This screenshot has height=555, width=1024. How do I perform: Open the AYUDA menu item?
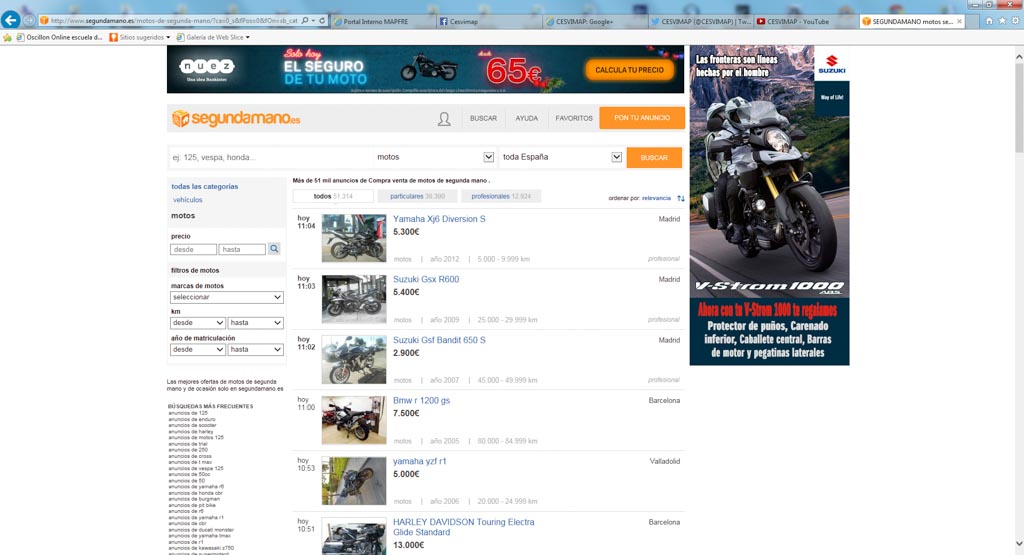526,118
